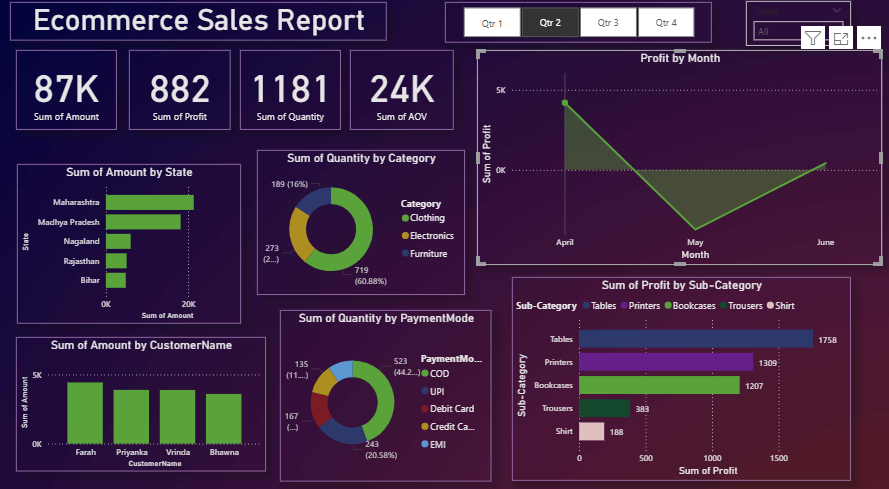
Task: Click COD legend marker in PaymentMode chart
Action: coord(425,373)
